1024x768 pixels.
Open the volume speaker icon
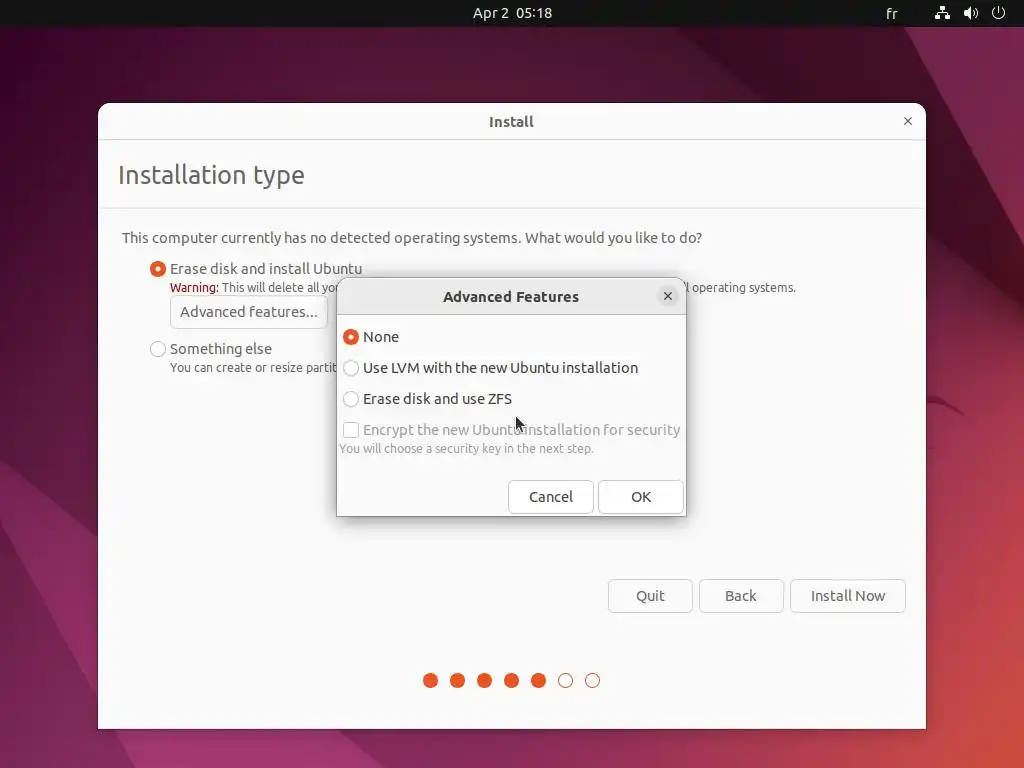pyautogui.click(x=971, y=13)
